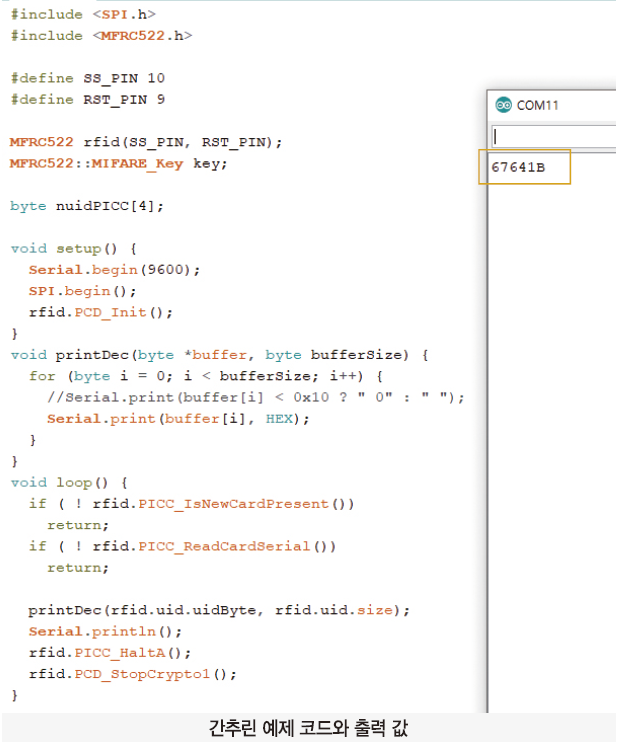Click the #define SS_PIN 10 line
This screenshot has width=620, height=742.
tap(88, 78)
